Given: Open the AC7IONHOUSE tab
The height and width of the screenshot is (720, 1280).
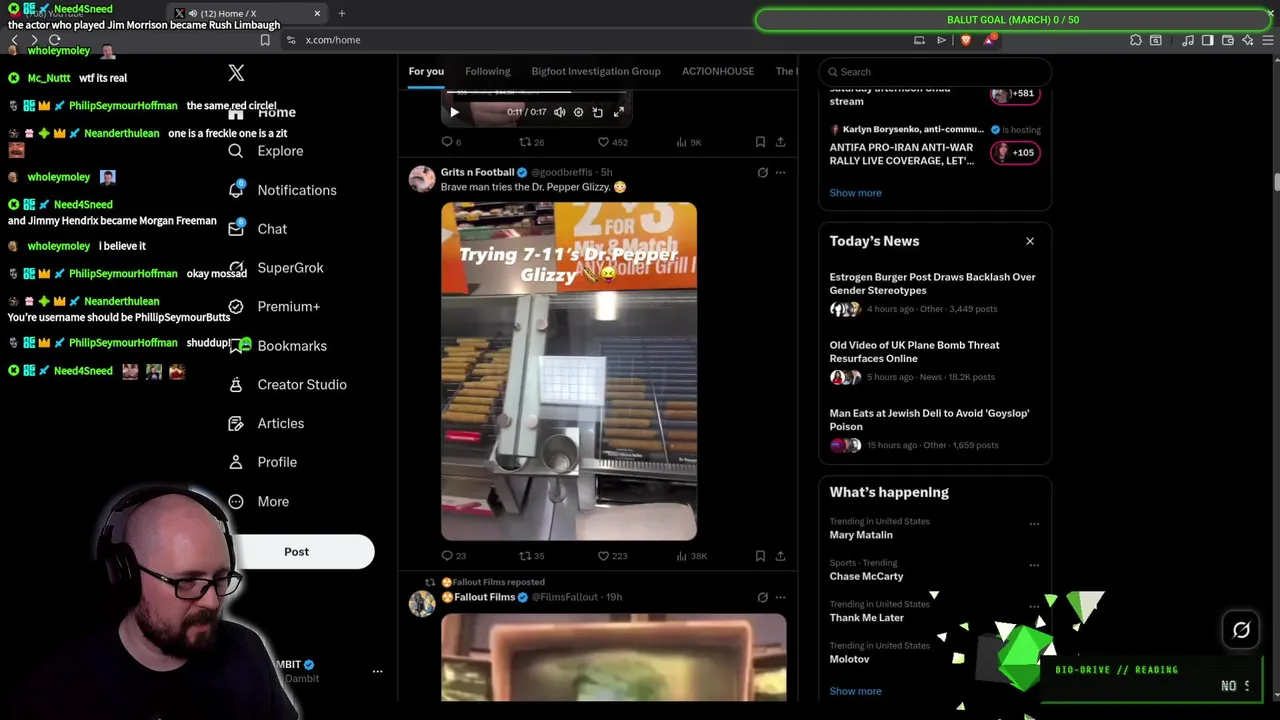Looking at the screenshot, I should (x=718, y=71).
